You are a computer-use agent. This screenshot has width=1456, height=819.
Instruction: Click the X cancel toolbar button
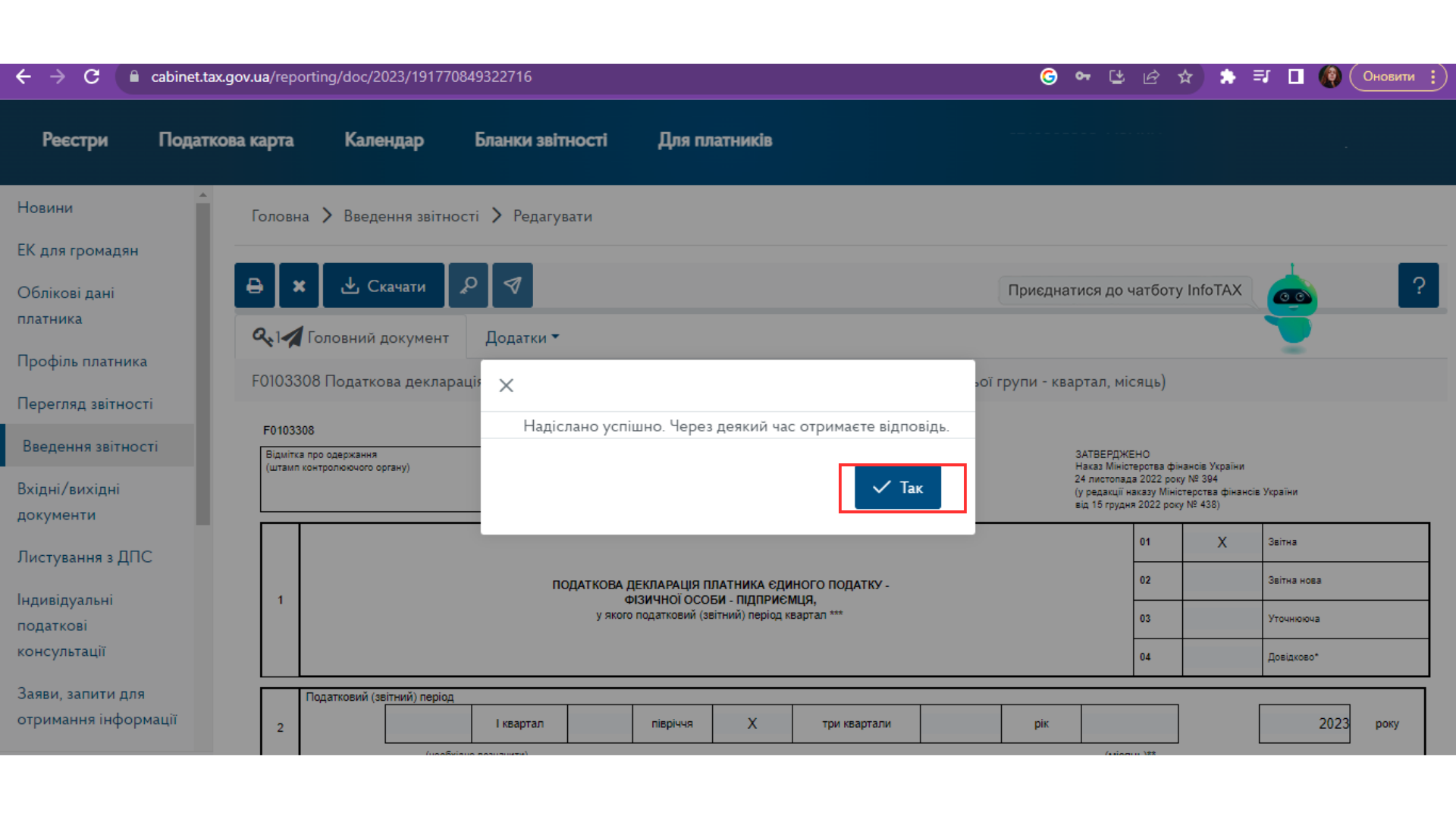299,285
